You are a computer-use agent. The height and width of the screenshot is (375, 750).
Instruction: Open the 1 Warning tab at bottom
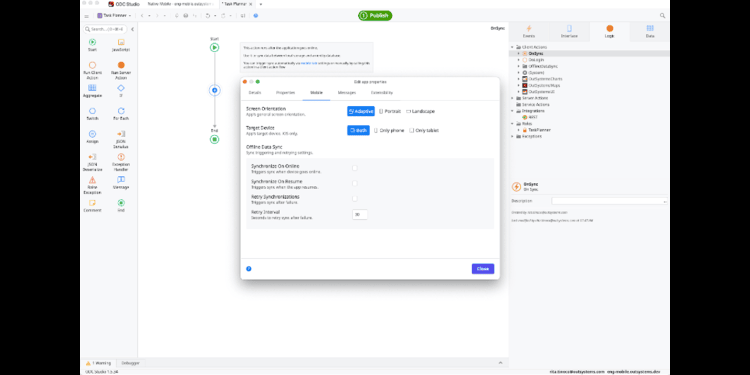point(99,363)
